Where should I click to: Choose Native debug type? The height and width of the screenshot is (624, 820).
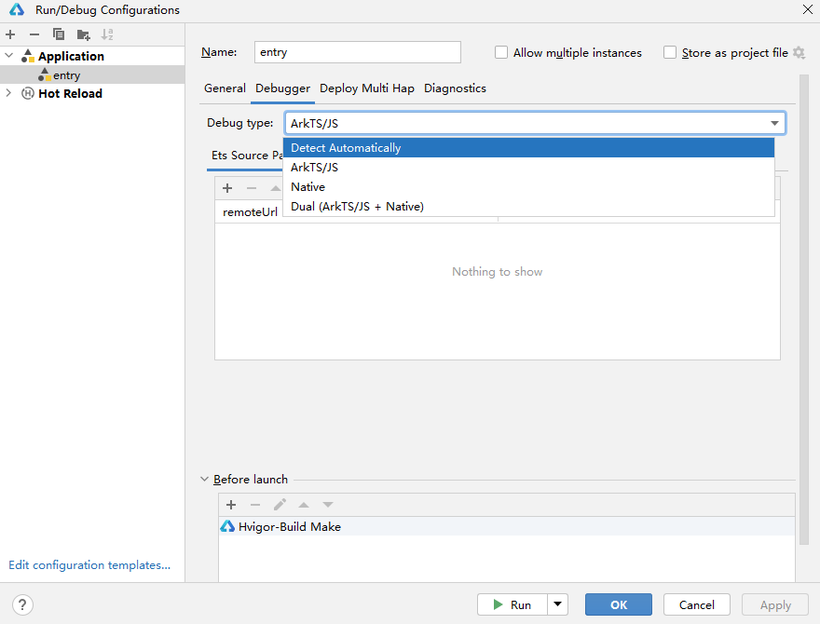(529, 187)
